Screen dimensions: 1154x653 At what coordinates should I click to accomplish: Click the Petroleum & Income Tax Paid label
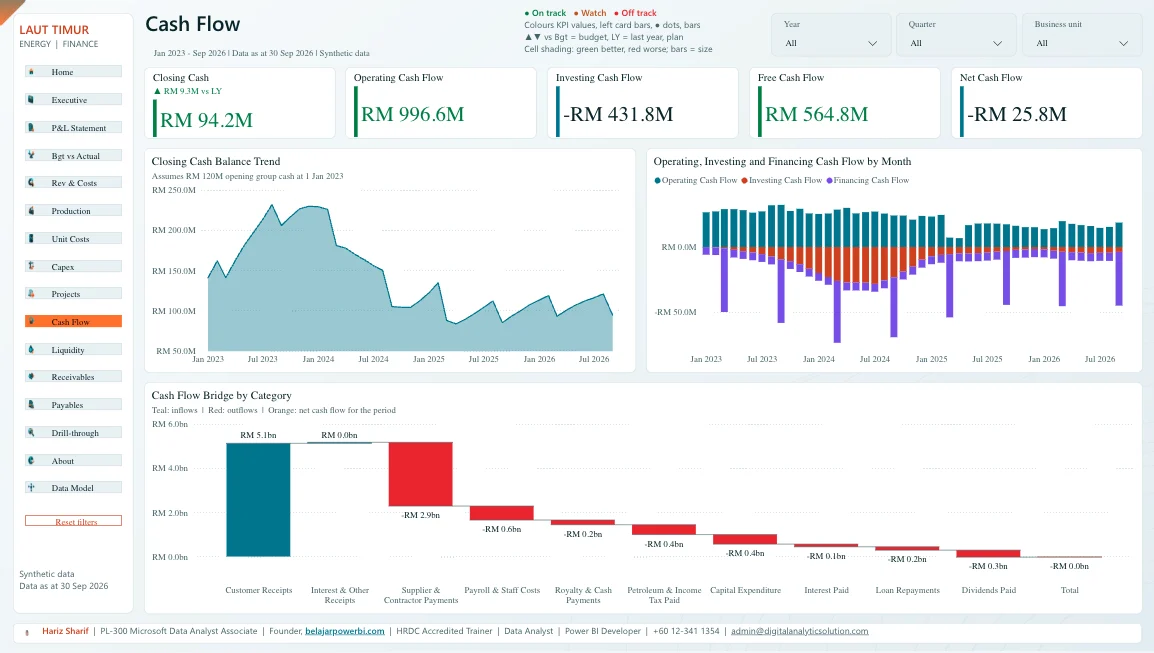pos(664,595)
